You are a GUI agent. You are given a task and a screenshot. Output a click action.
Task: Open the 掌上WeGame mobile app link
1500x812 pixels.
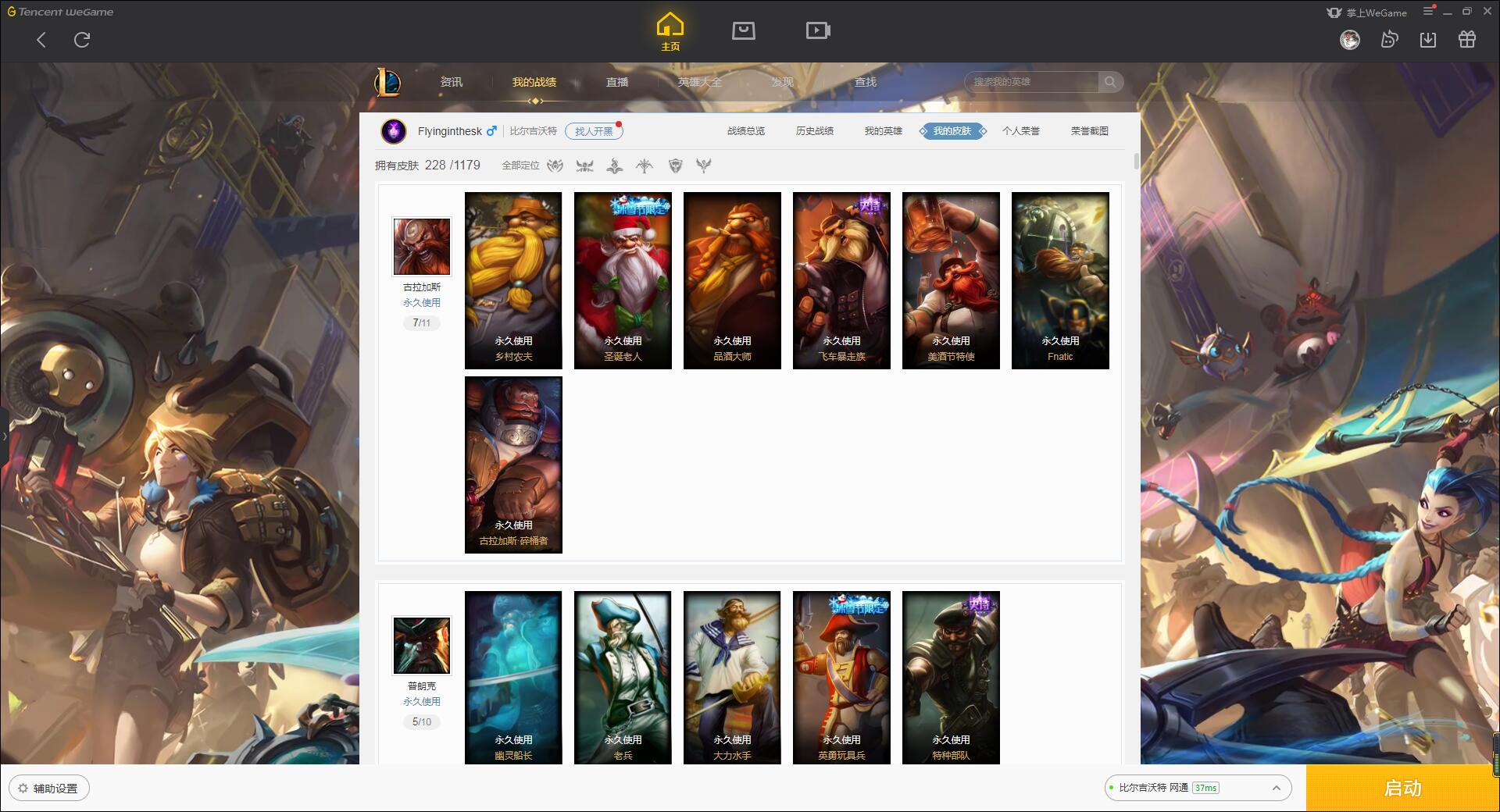(1366, 12)
